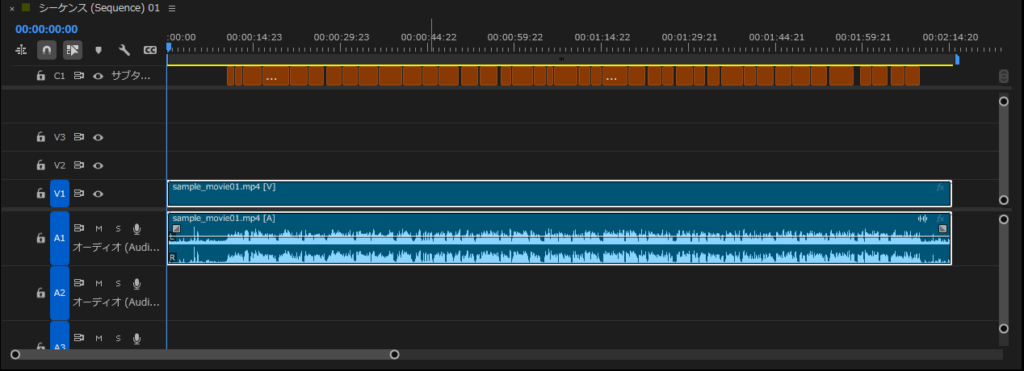Toggle the blue V1 track targeting button

(59, 193)
